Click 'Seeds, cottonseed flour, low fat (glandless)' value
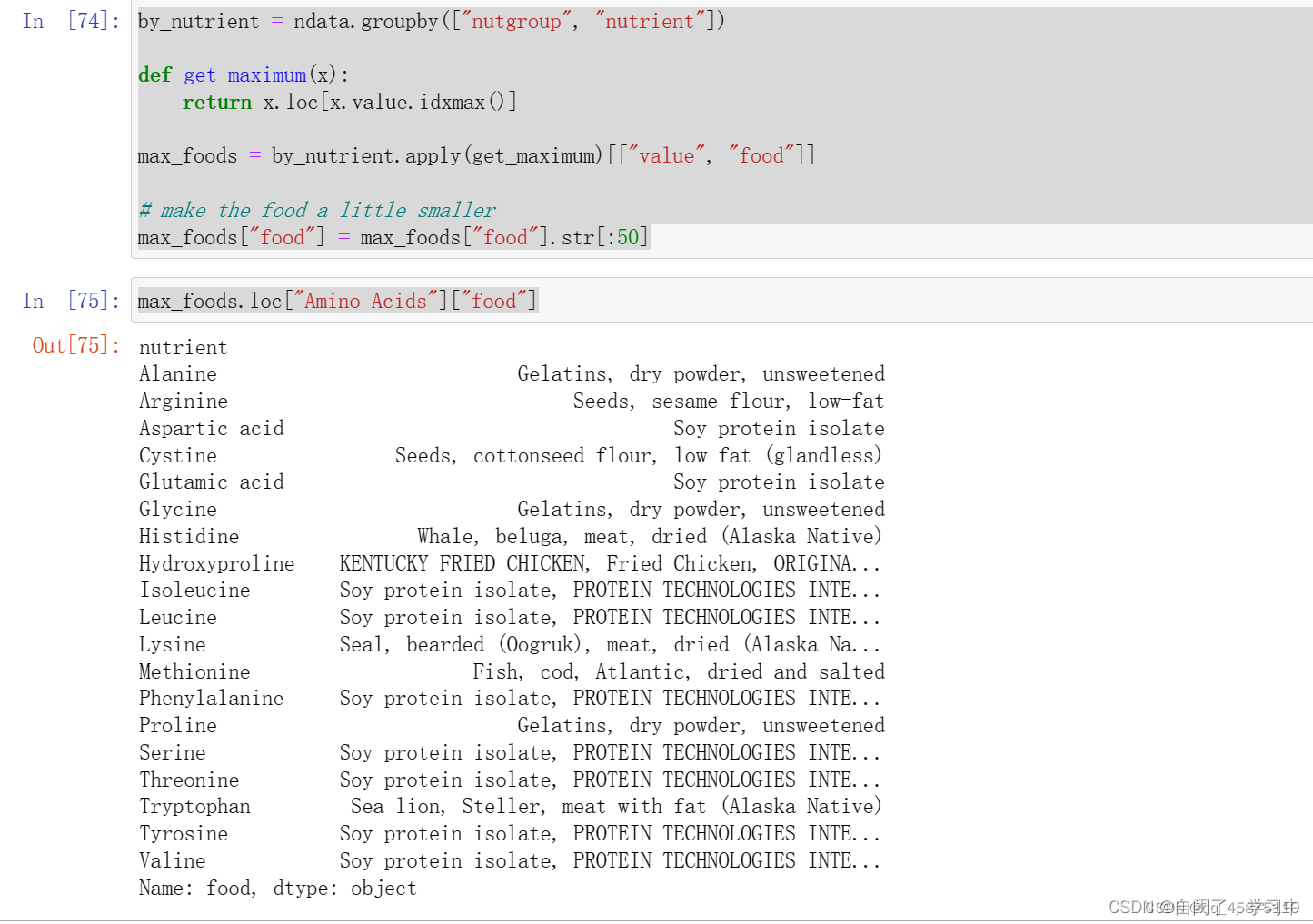1313x924 pixels. click(639, 456)
